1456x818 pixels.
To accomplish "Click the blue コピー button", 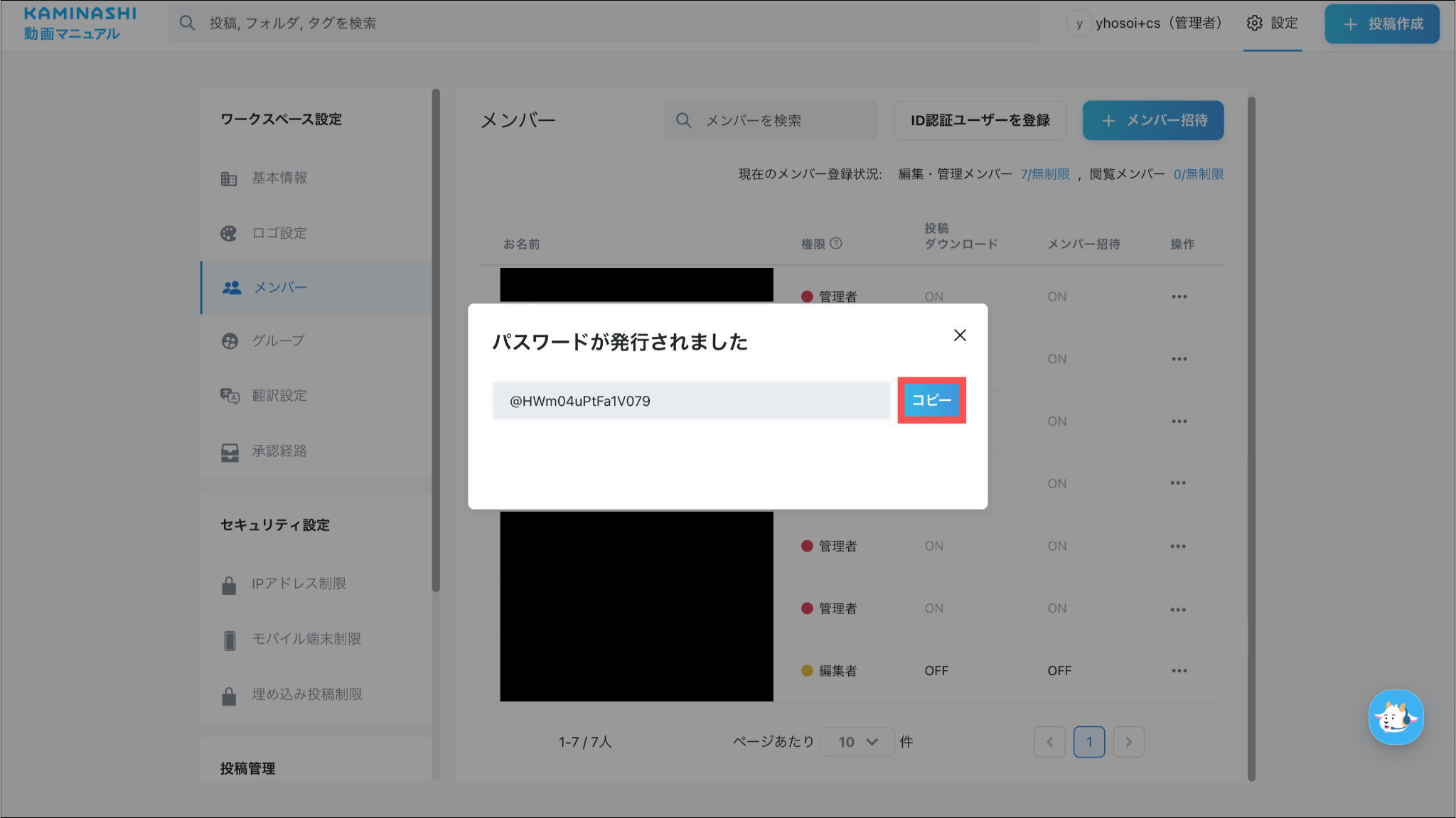I will pos(931,400).
